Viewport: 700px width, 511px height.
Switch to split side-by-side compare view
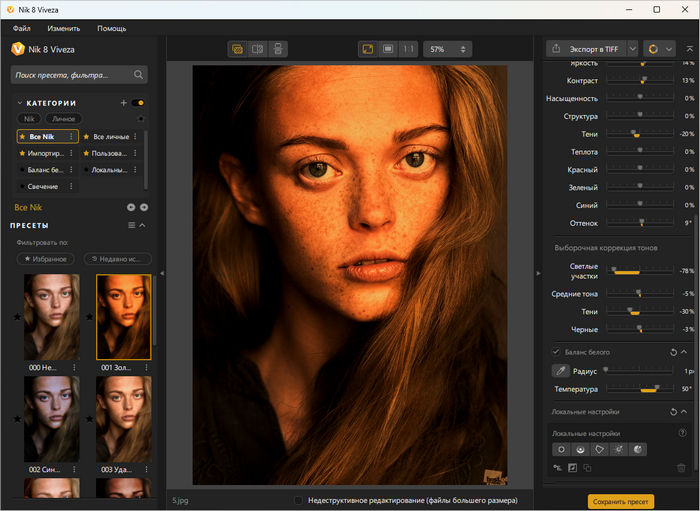tap(258, 48)
